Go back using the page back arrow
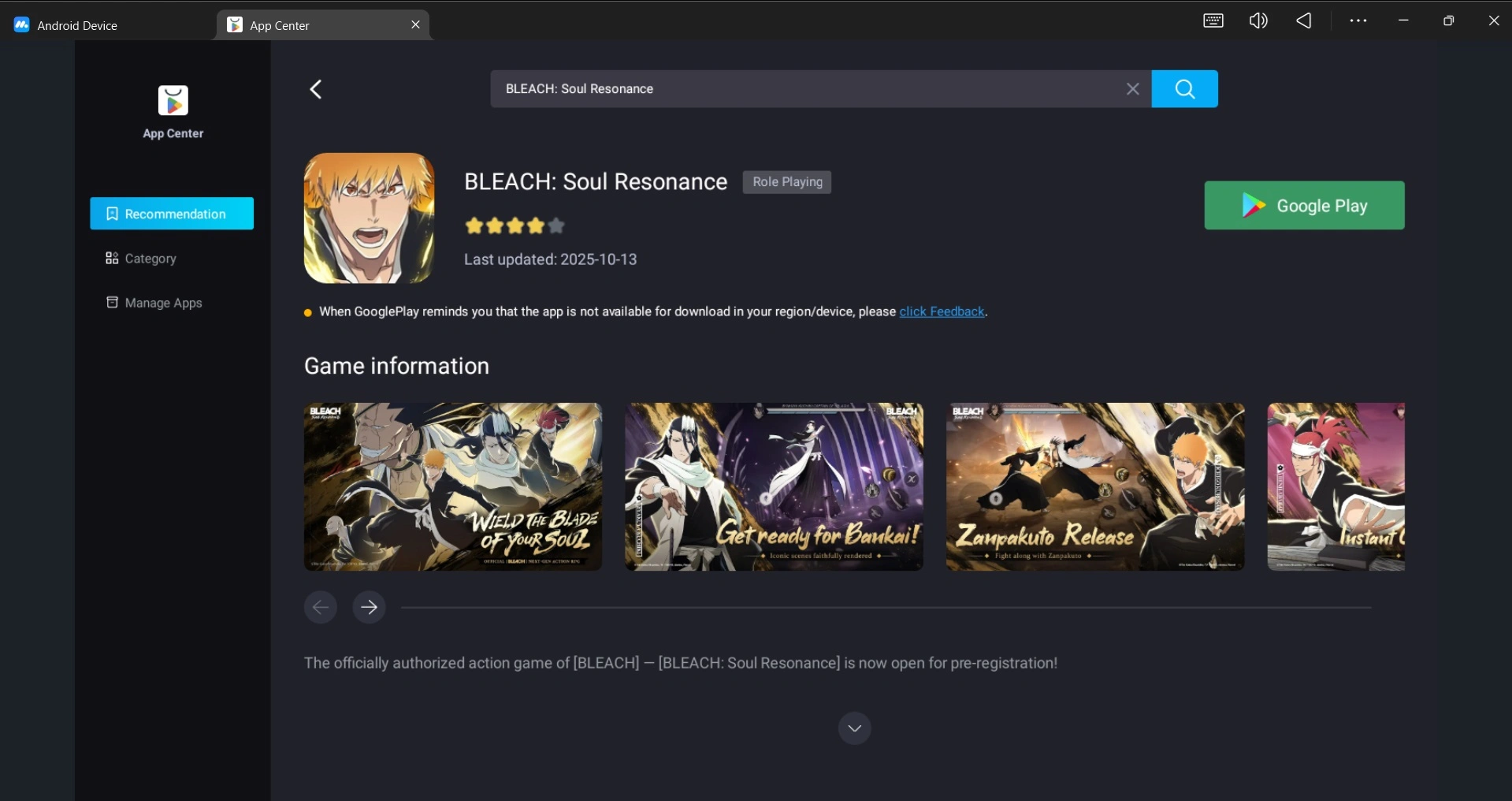 (315, 88)
